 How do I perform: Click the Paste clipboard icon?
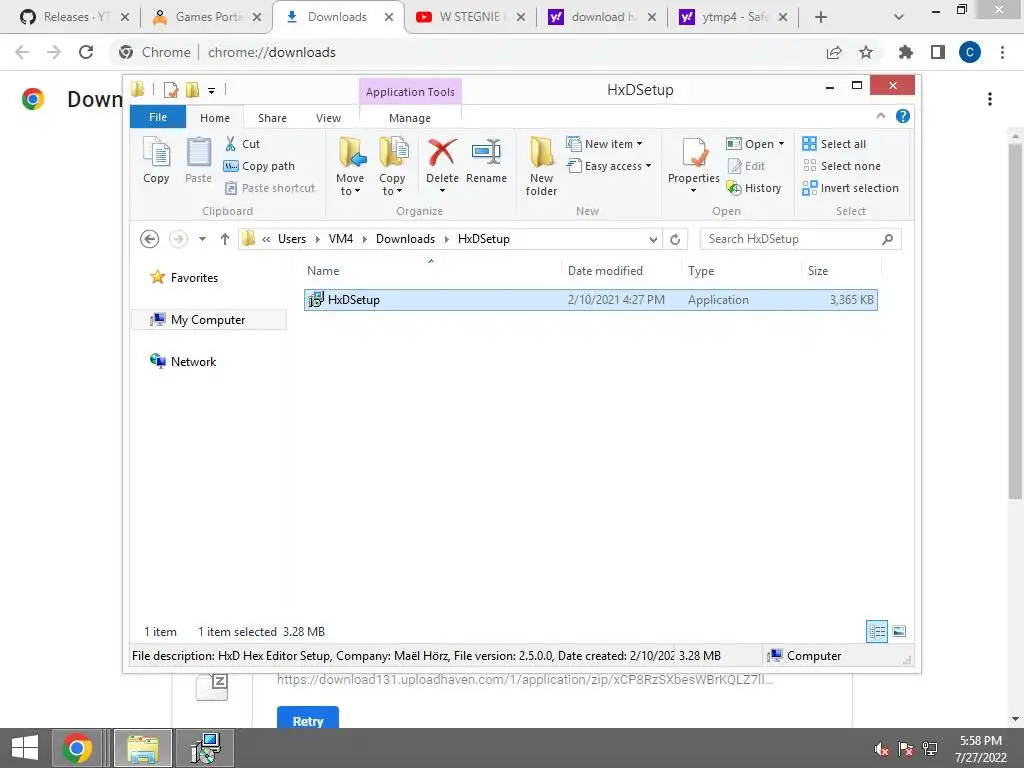(x=199, y=161)
